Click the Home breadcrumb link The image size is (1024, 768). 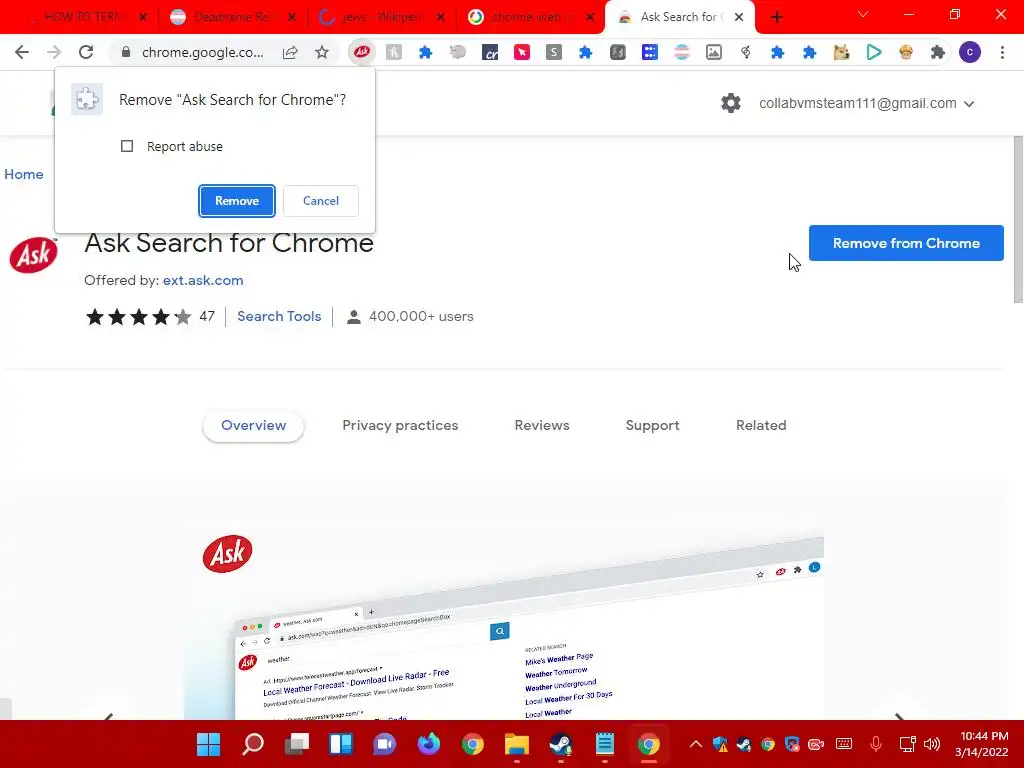[24, 174]
